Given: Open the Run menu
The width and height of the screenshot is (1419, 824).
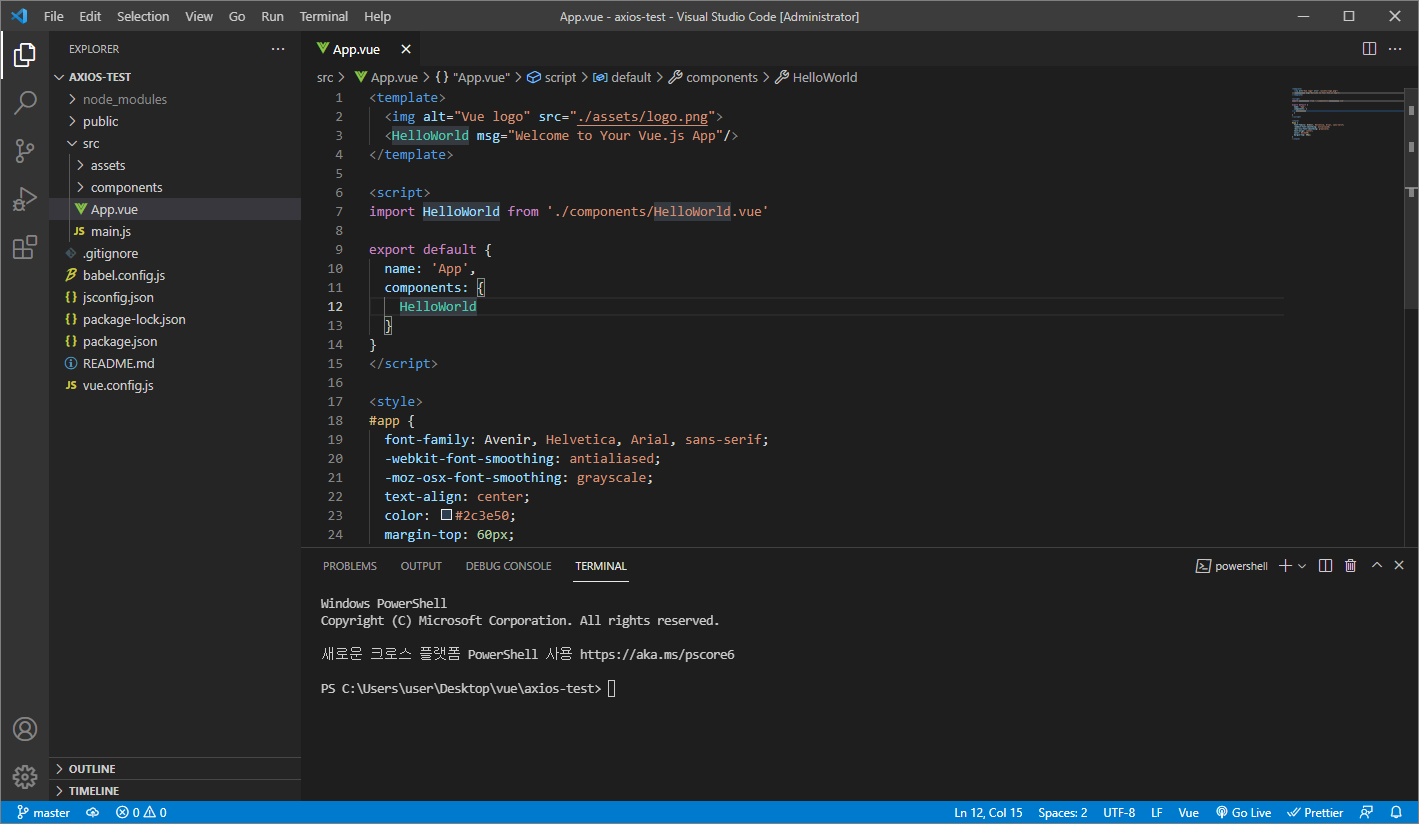Looking at the screenshot, I should [x=272, y=16].
